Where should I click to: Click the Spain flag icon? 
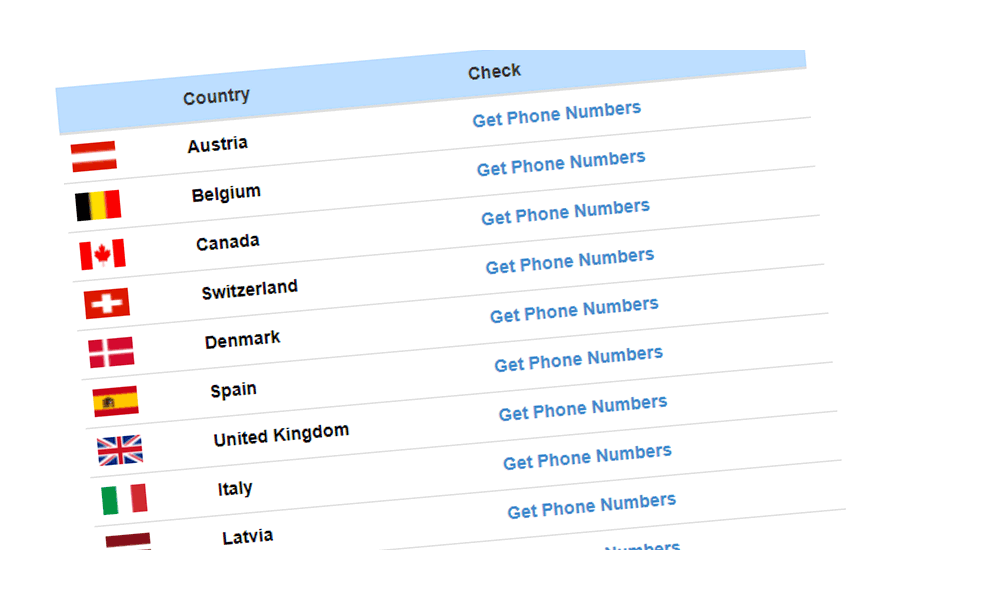[115, 401]
